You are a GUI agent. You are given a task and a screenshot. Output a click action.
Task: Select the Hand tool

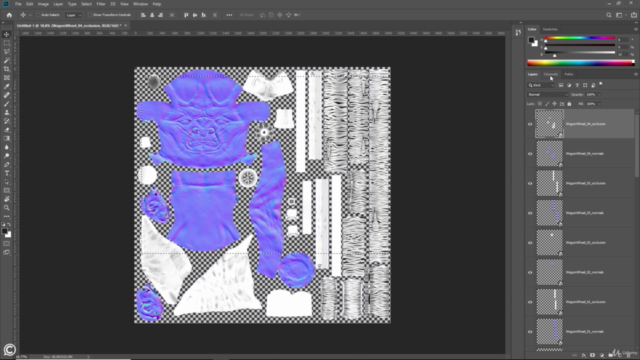[x=7, y=199]
